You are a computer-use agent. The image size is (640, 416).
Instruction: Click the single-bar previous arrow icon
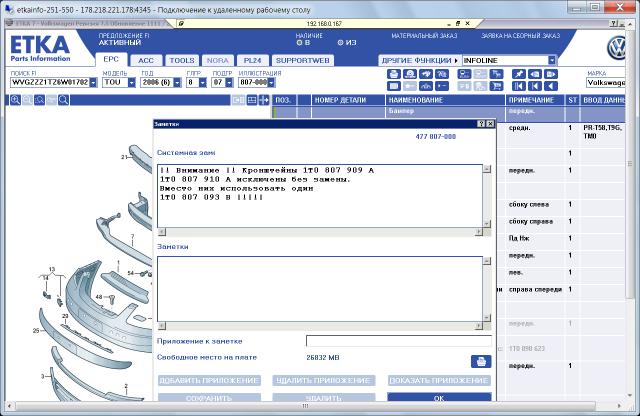(x=535, y=86)
